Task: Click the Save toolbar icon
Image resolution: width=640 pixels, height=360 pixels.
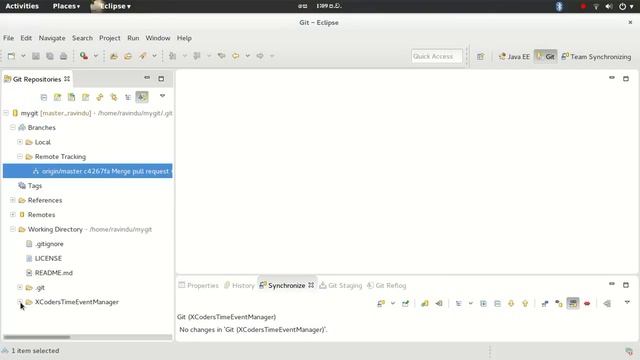Action: pos(36,56)
